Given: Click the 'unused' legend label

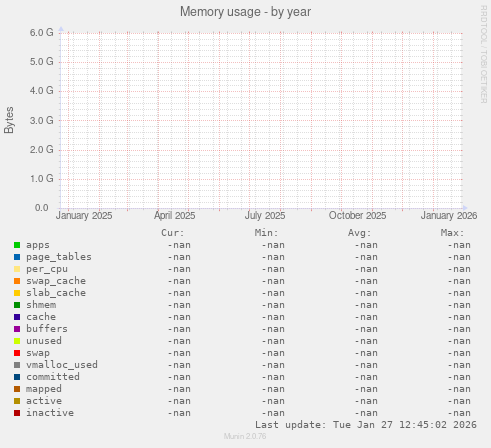Looking at the screenshot, I should [44, 341].
